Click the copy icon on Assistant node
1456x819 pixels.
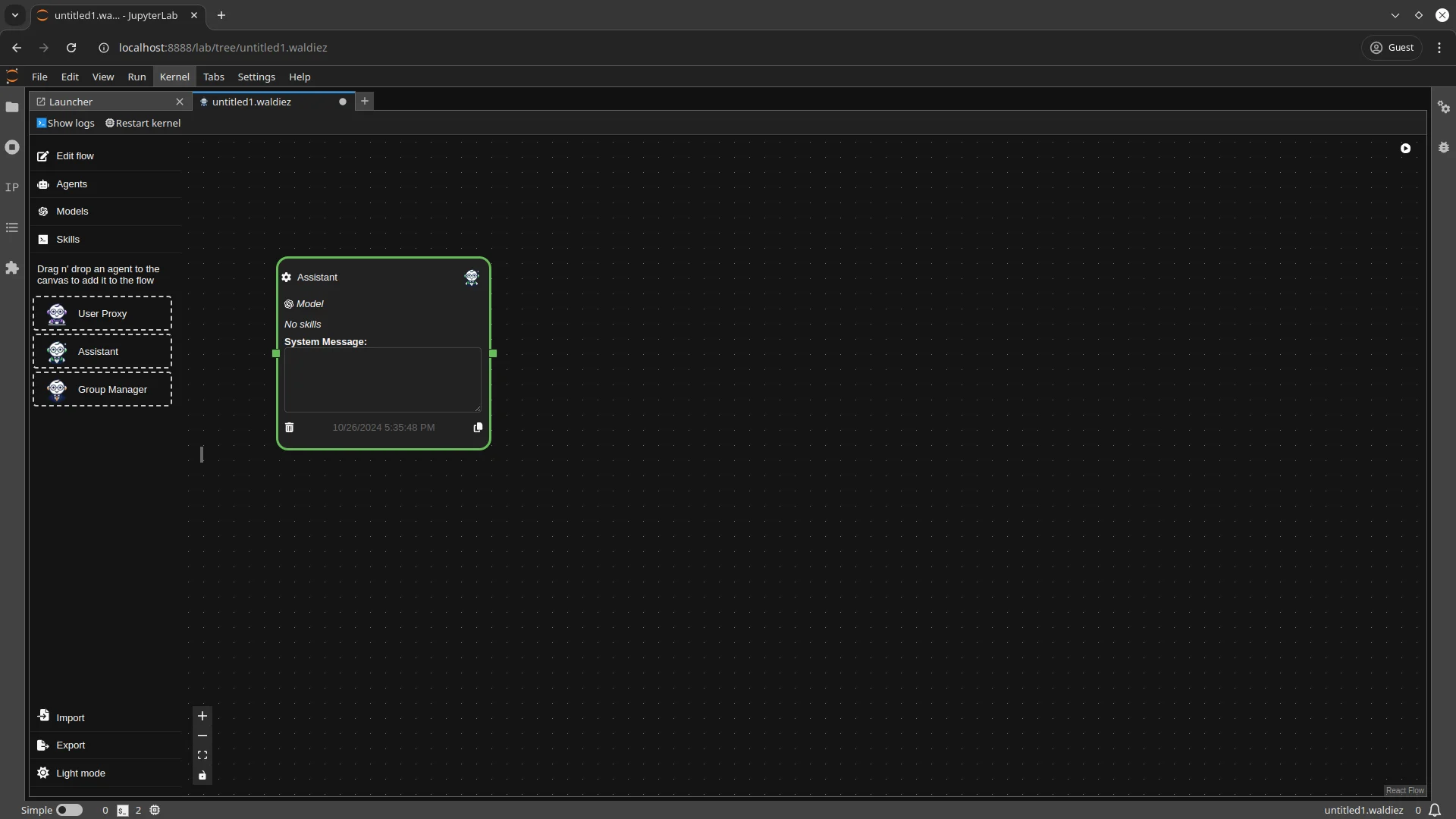click(x=478, y=427)
